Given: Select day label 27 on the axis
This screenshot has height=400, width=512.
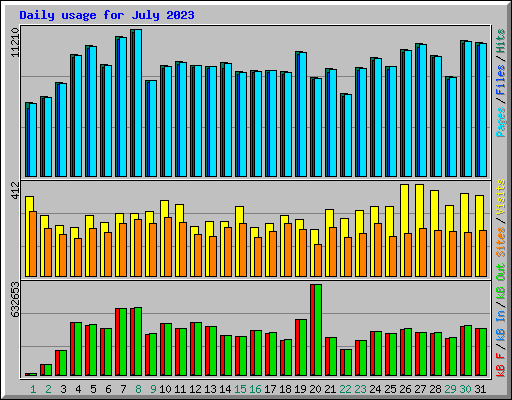Looking at the screenshot, I should [420, 389].
